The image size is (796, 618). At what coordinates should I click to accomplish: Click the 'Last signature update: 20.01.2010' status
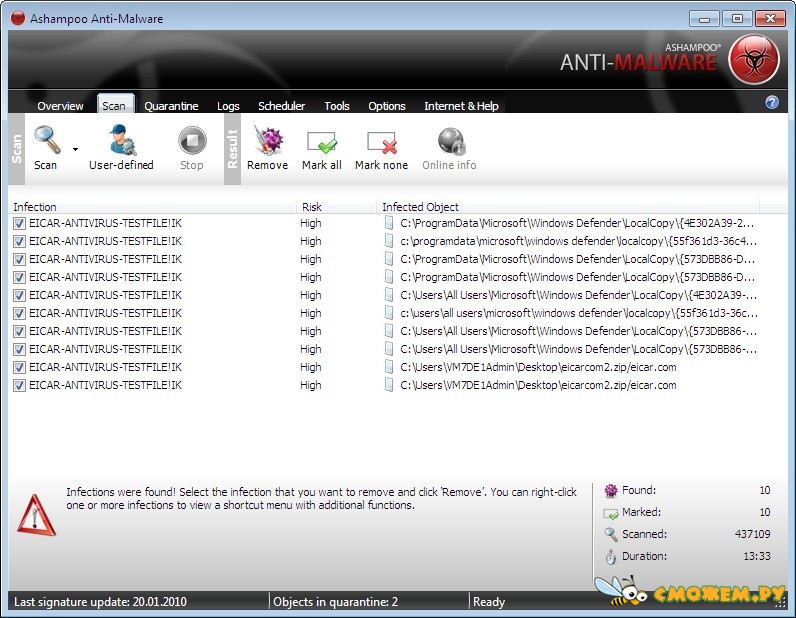pyautogui.click(x=101, y=602)
